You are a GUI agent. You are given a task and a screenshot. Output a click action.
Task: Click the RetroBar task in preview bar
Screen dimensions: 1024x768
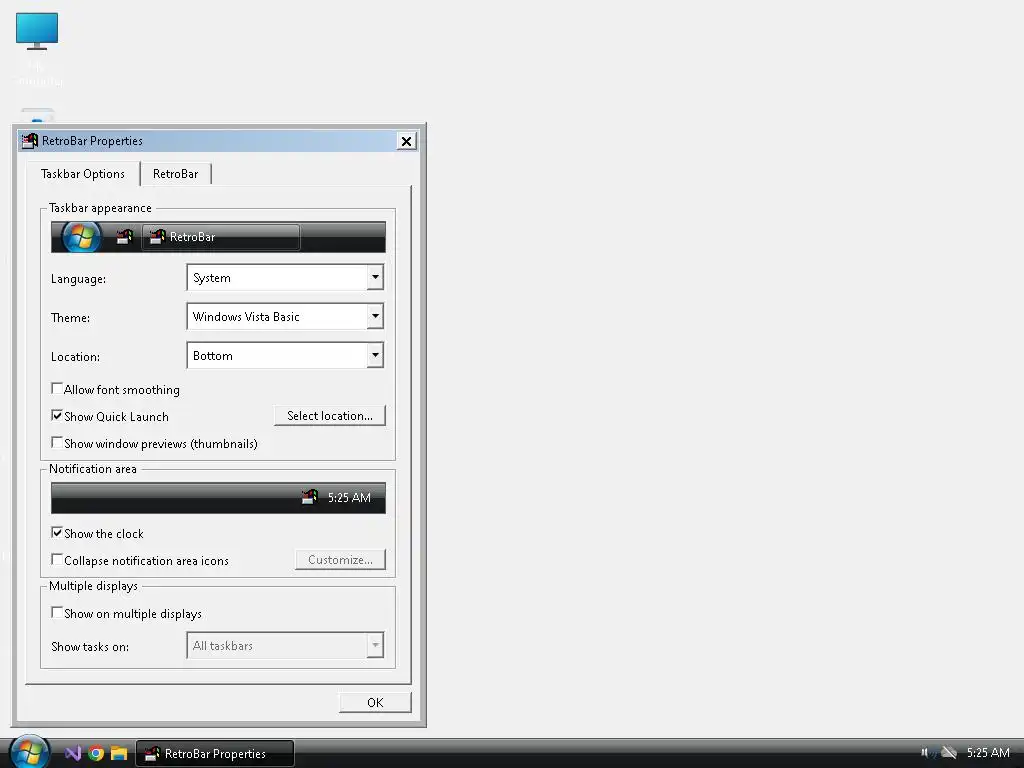point(221,237)
